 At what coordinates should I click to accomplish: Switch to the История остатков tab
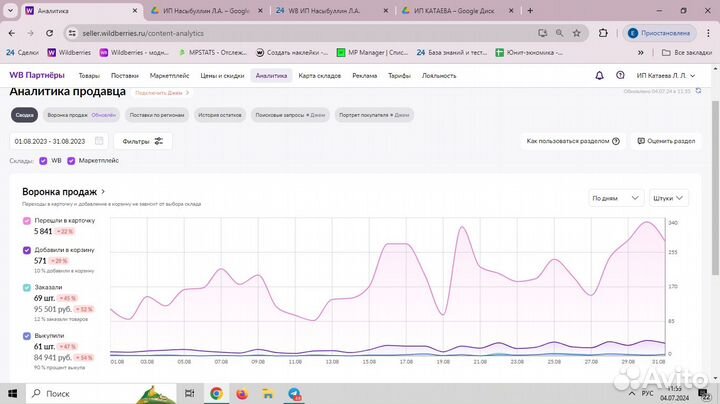pos(221,115)
